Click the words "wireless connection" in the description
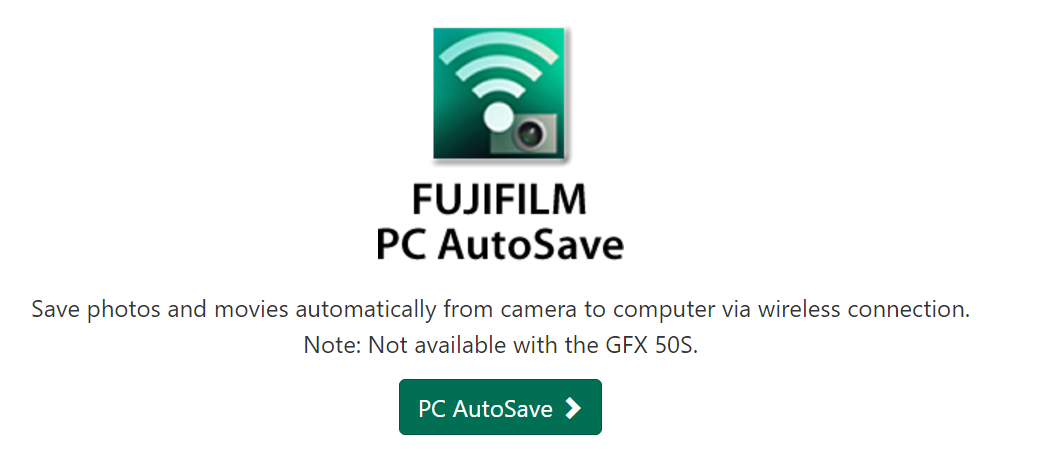 tap(863, 309)
